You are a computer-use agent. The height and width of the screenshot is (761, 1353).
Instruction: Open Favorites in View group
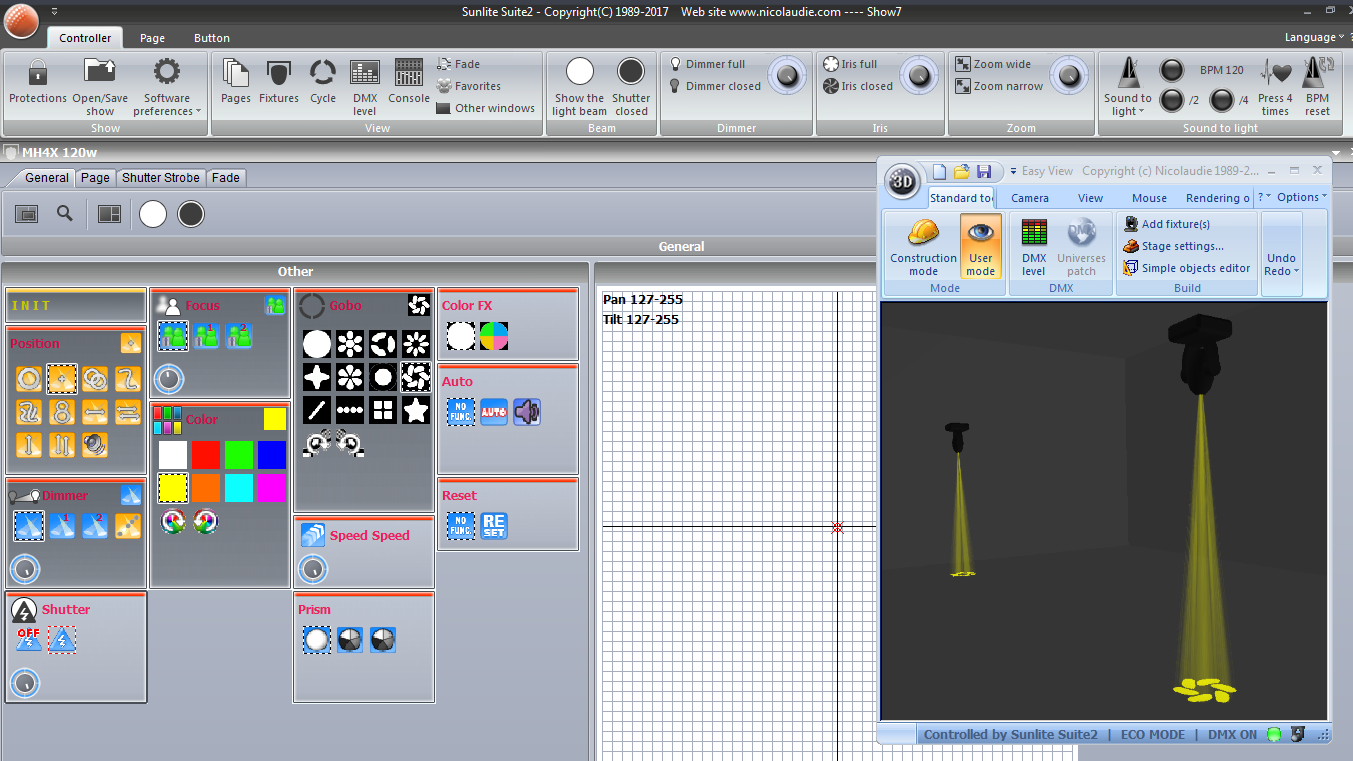tap(469, 86)
